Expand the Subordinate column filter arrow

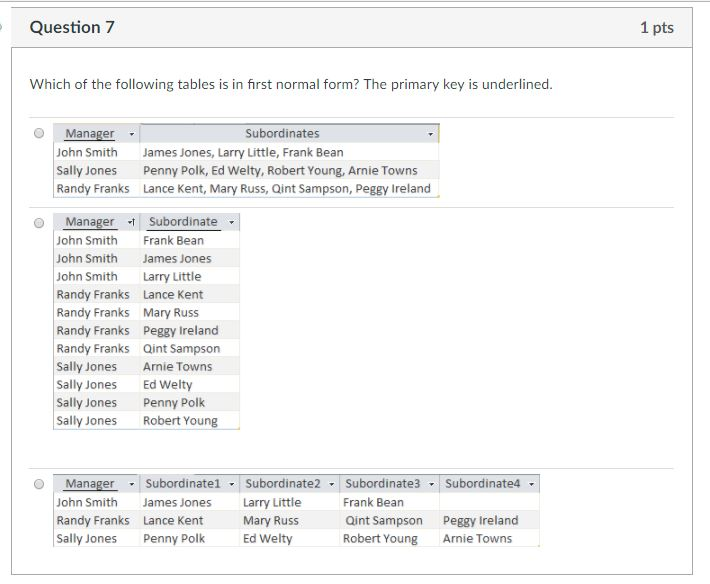pos(231,222)
